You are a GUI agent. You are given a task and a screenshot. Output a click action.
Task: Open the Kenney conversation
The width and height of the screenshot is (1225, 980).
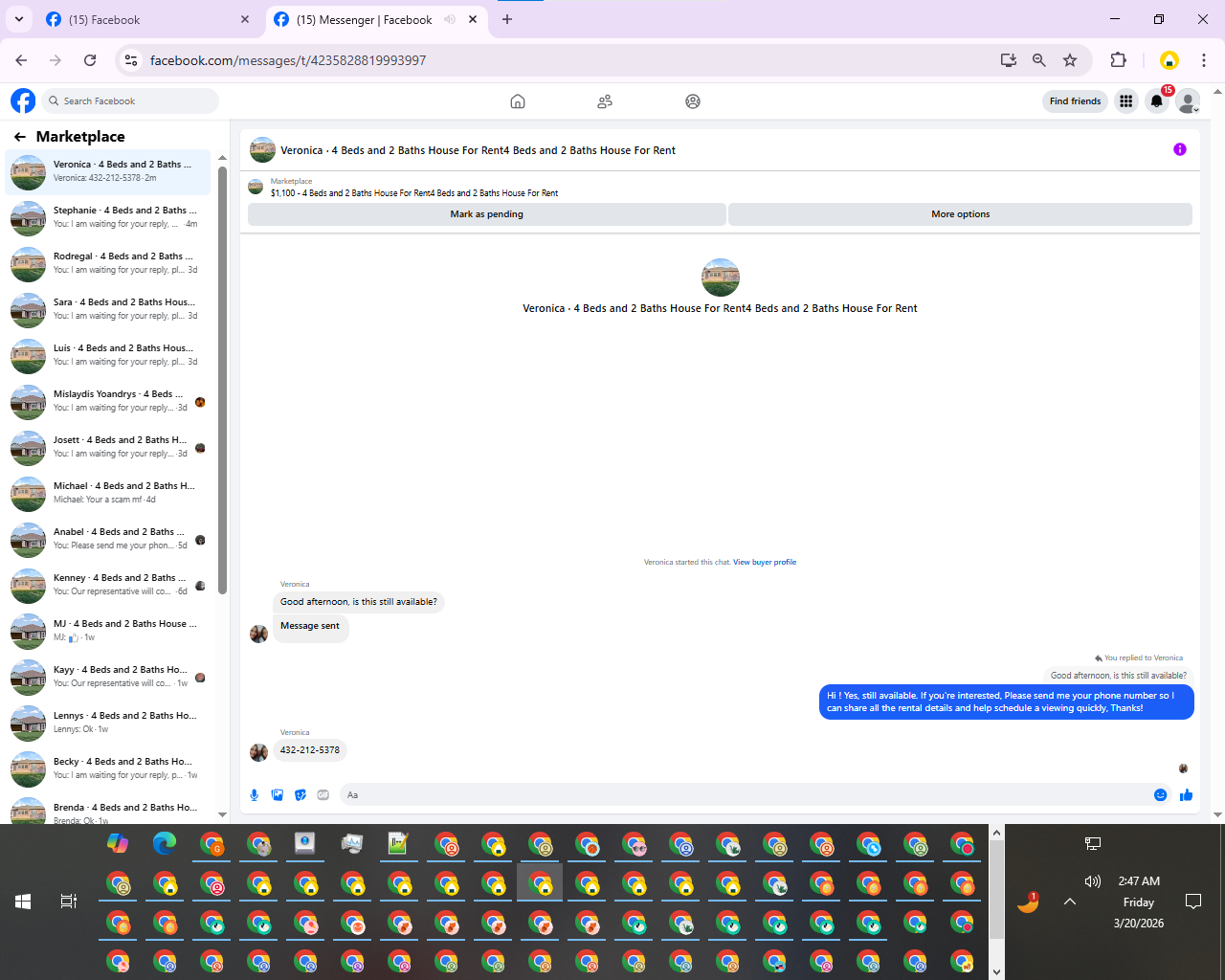click(108, 586)
